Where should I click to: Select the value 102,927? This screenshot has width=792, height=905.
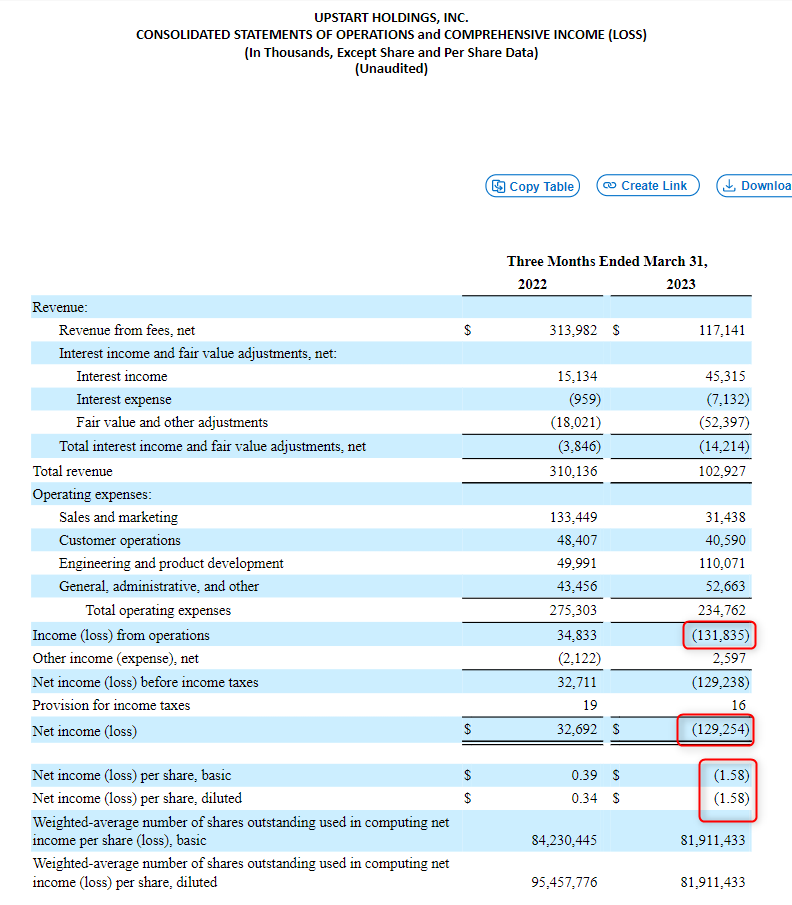tap(722, 471)
